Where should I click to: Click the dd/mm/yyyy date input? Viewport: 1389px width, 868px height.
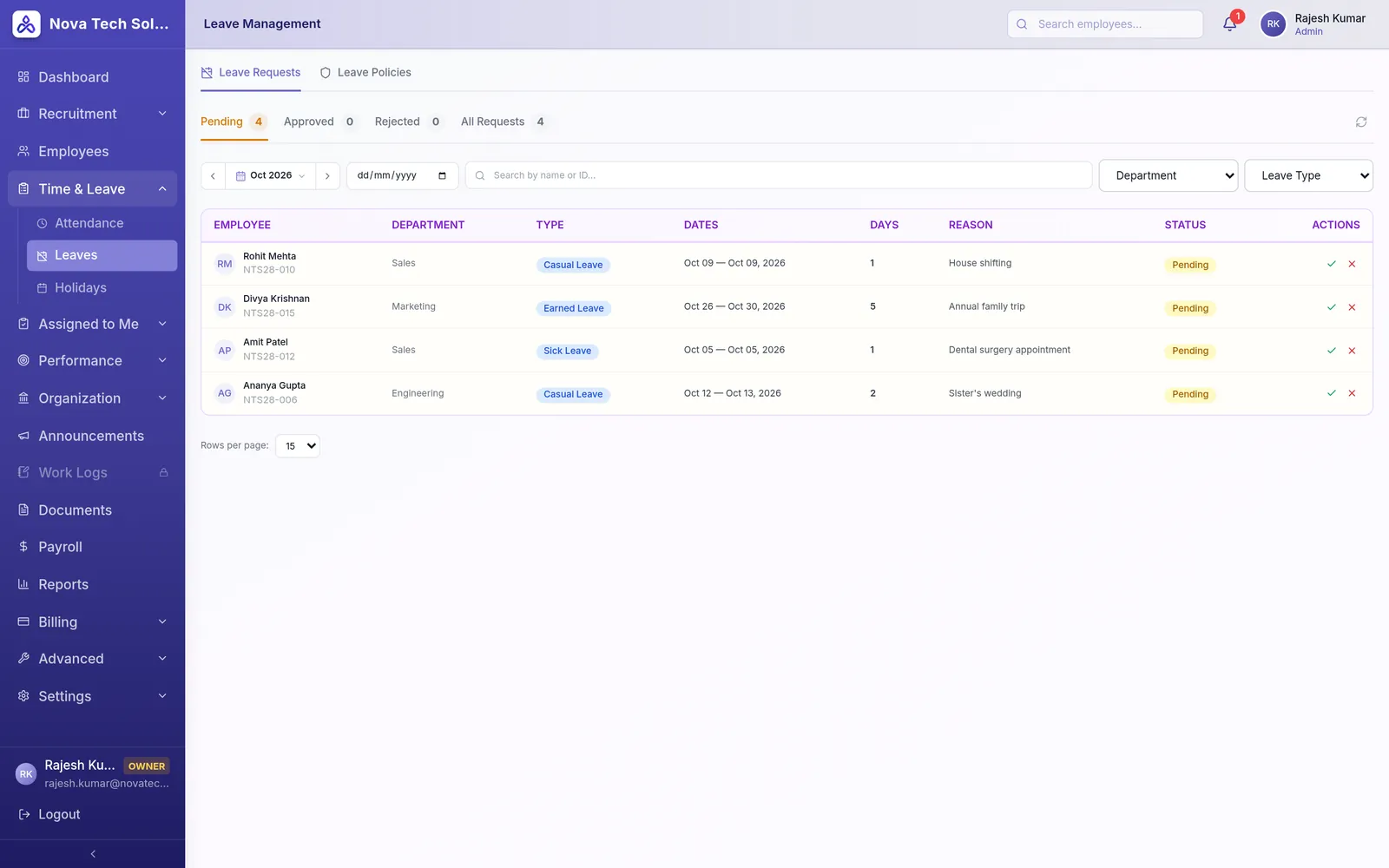click(402, 175)
